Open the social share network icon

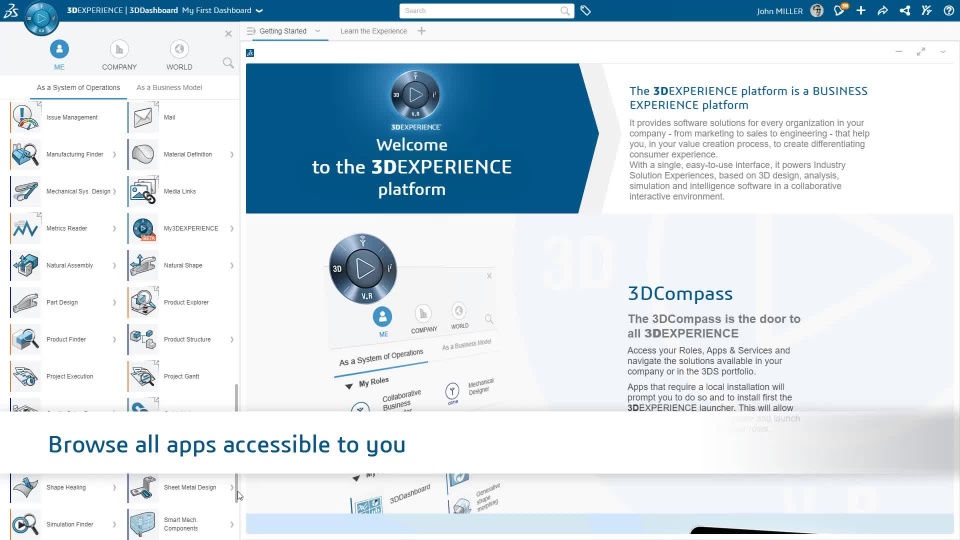pos(904,10)
